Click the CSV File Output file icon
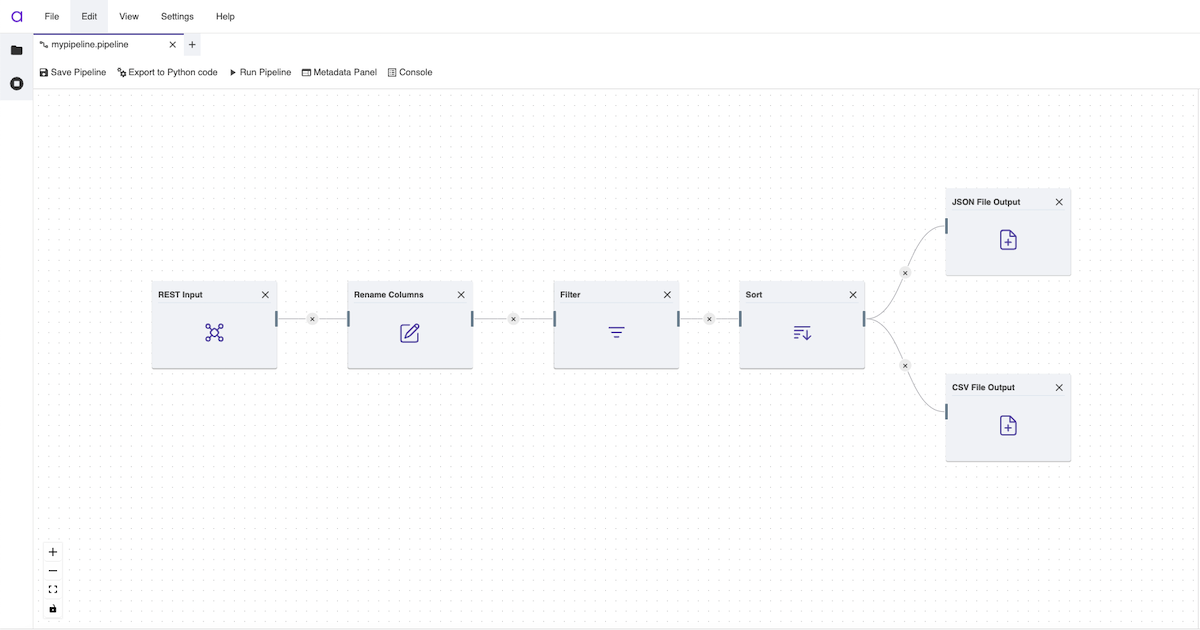 (x=1008, y=426)
